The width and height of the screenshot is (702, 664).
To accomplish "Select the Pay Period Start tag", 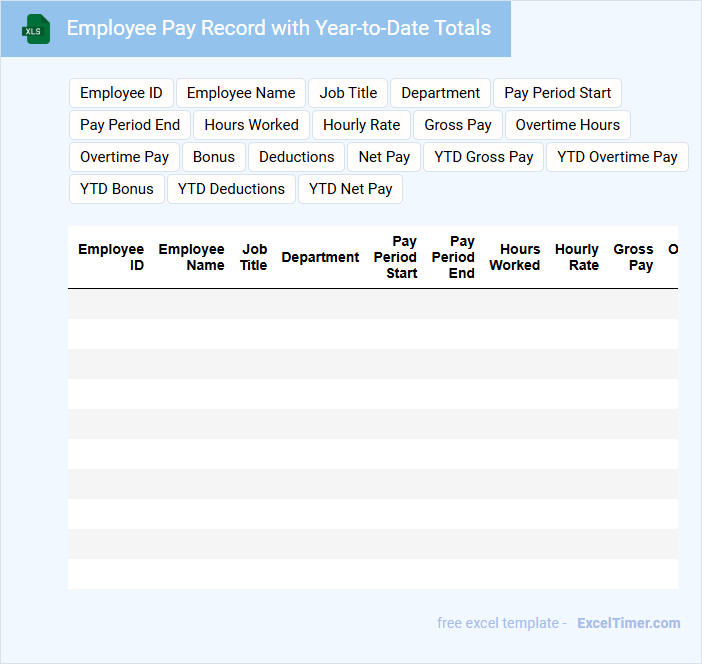I will (x=557, y=93).
